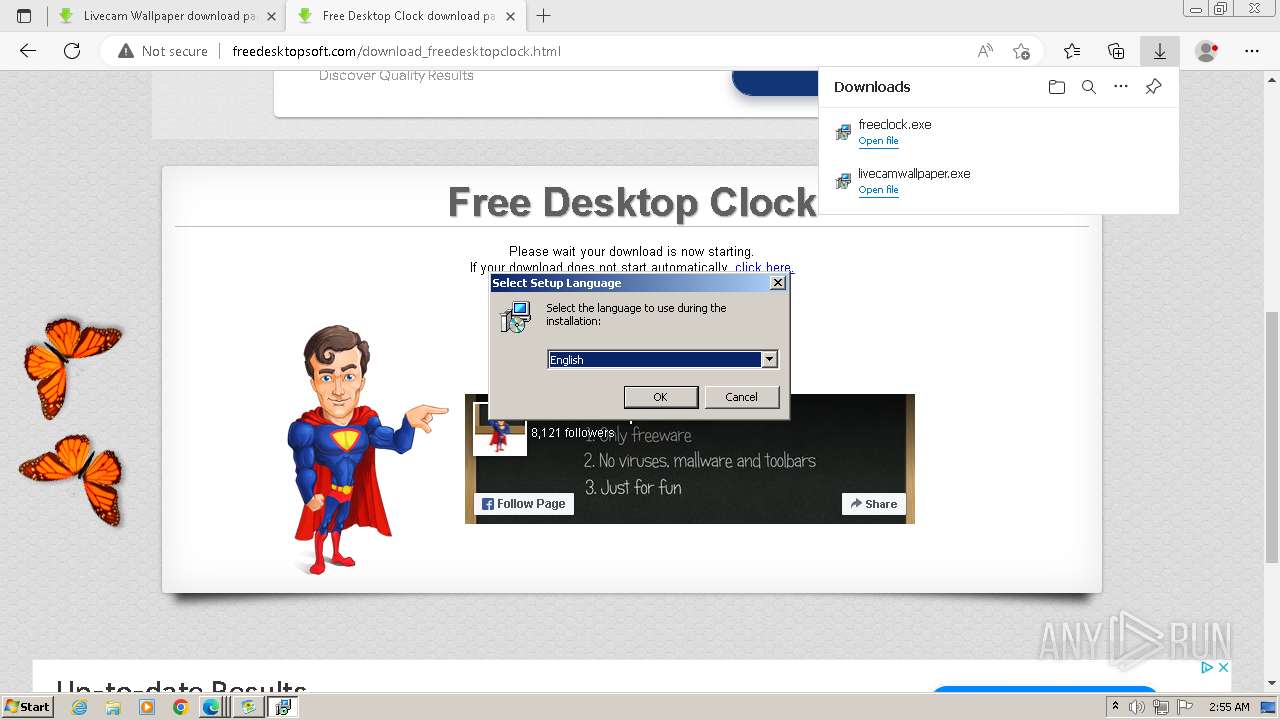1280x720 pixels.
Task: Open file link under freeclock.exe
Action: (x=878, y=141)
